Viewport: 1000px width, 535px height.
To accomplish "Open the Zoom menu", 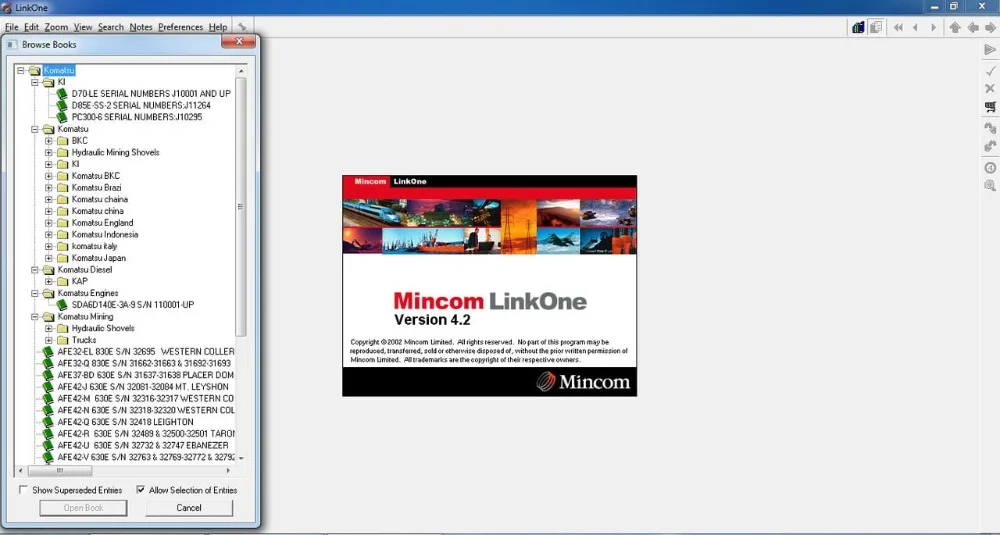I will click(56, 27).
